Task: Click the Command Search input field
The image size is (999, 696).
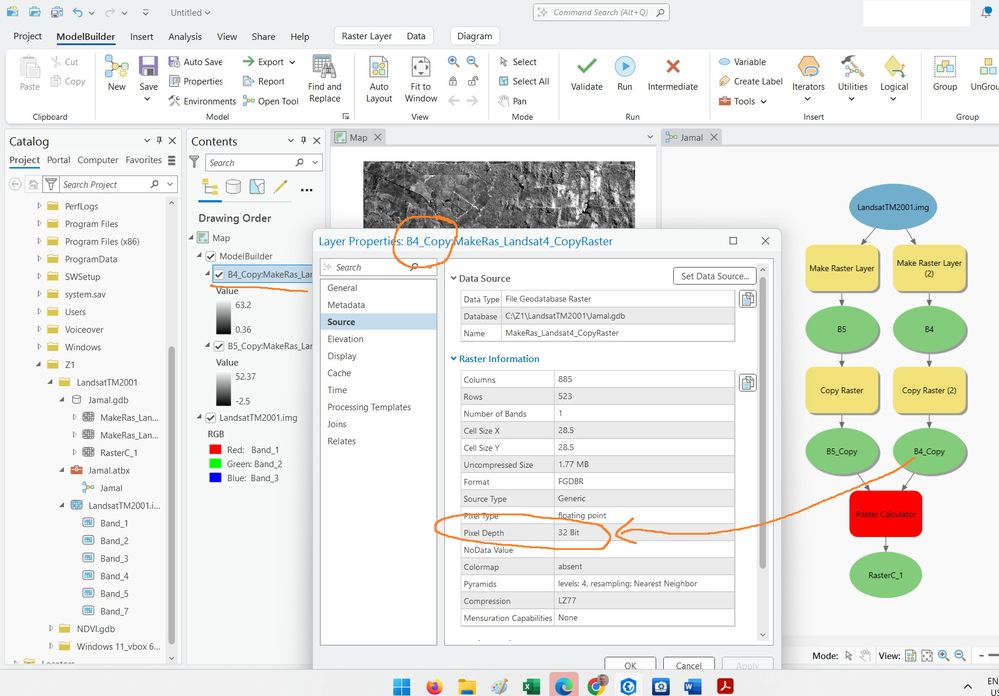Action: click(x=602, y=13)
